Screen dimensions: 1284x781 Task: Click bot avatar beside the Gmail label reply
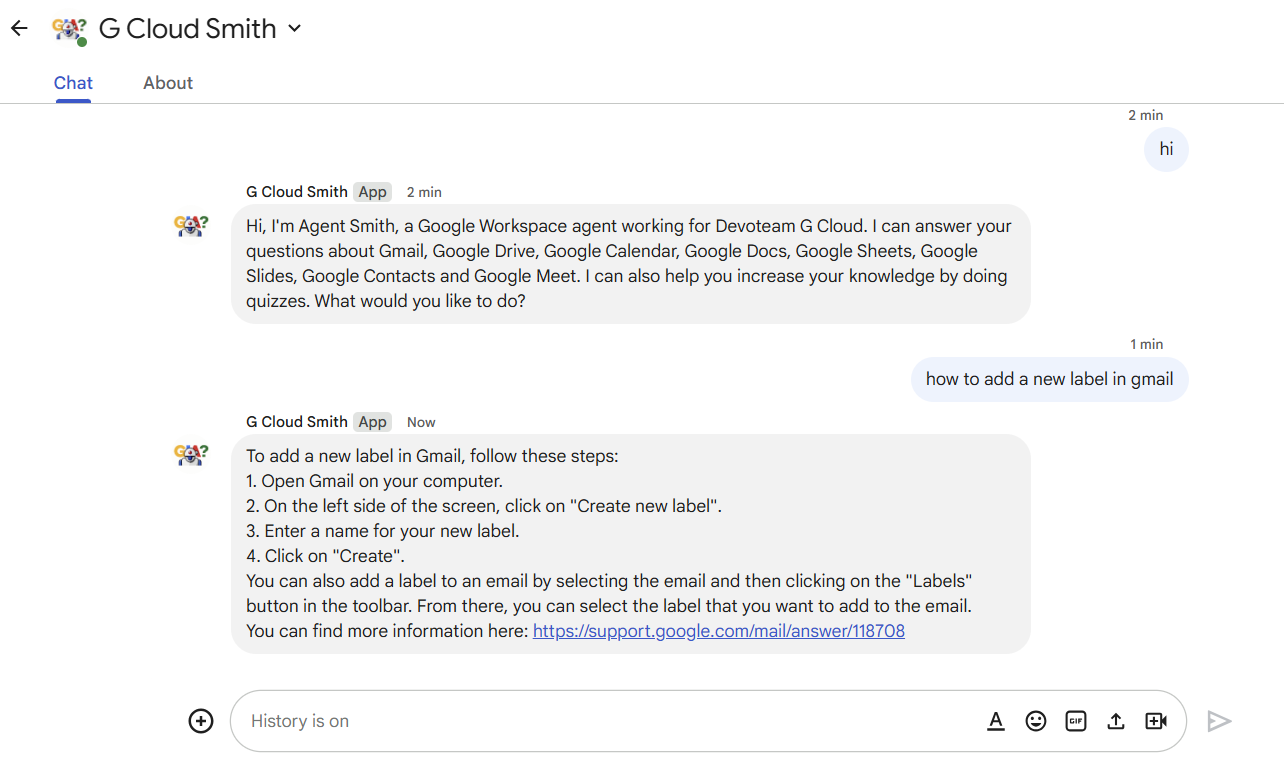point(191,455)
